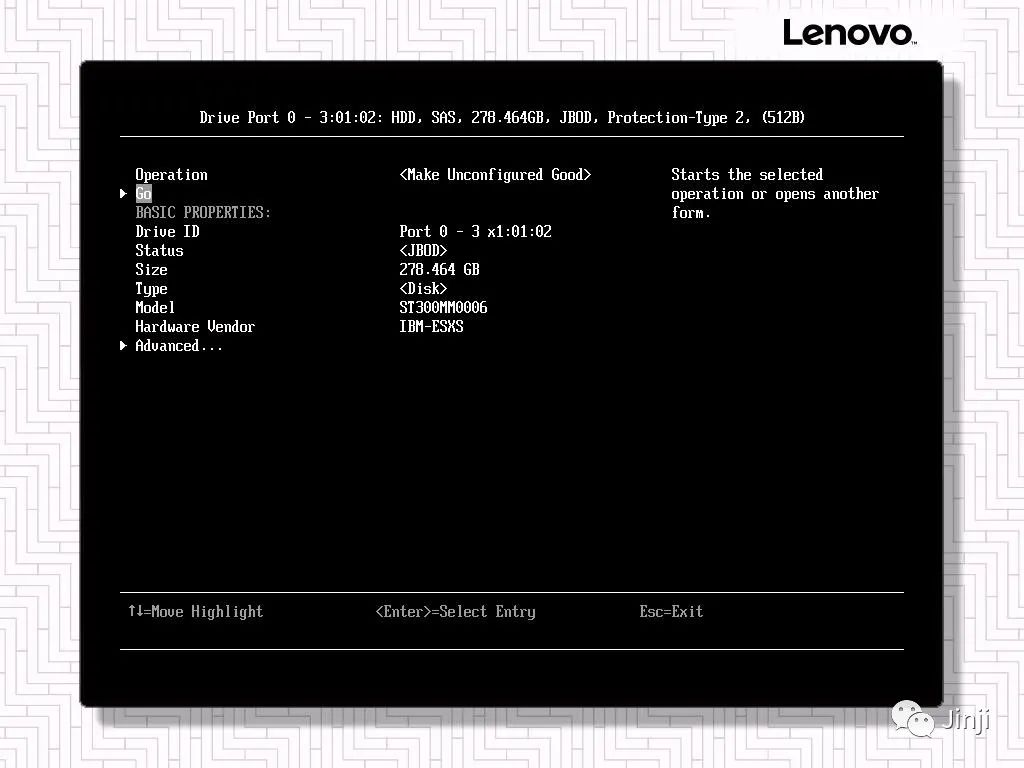Click the 278.464 GB size value
Image resolution: width=1024 pixels, height=768 pixels.
pos(440,269)
